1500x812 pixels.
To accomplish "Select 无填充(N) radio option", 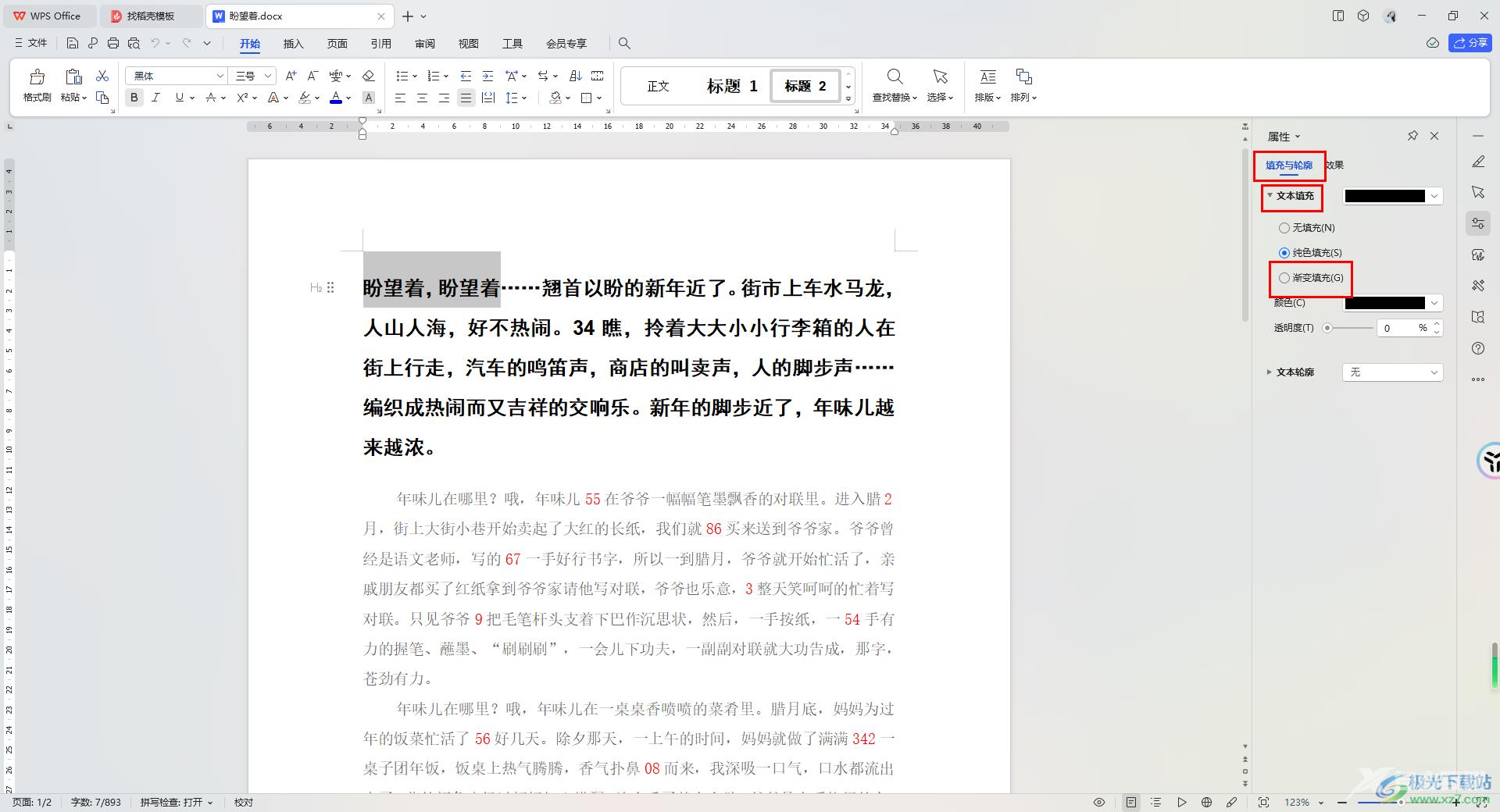I will (x=1284, y=228).
